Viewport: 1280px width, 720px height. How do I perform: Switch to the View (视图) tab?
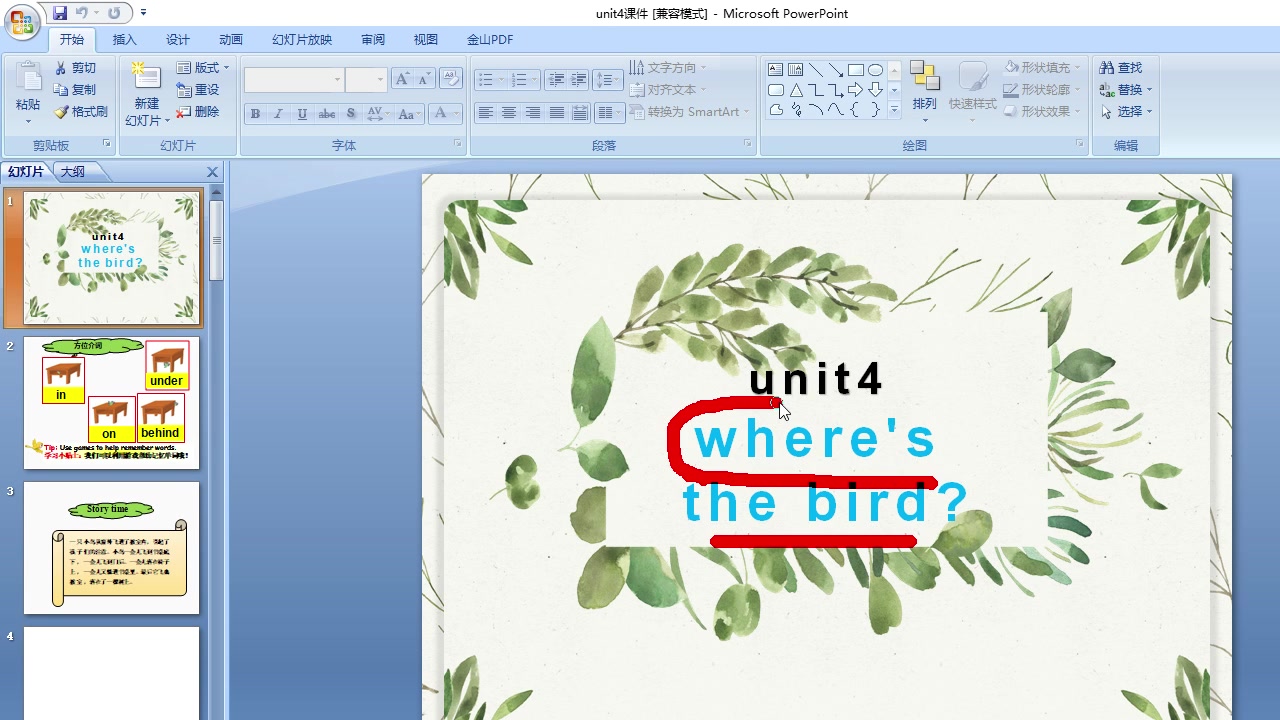pyautogui.click(x=426, y=40)
